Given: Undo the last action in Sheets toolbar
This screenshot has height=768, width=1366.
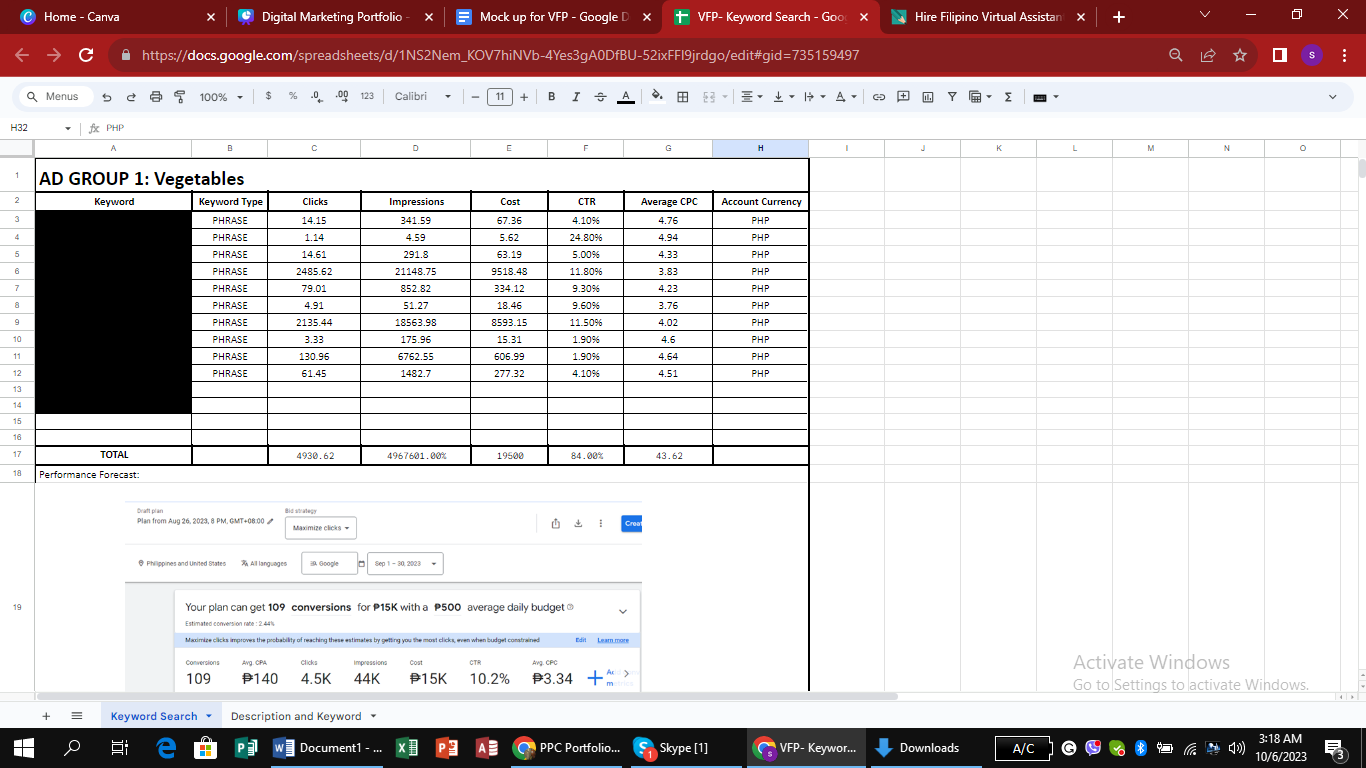Looking at the screenshot, I should pos(107,97).
